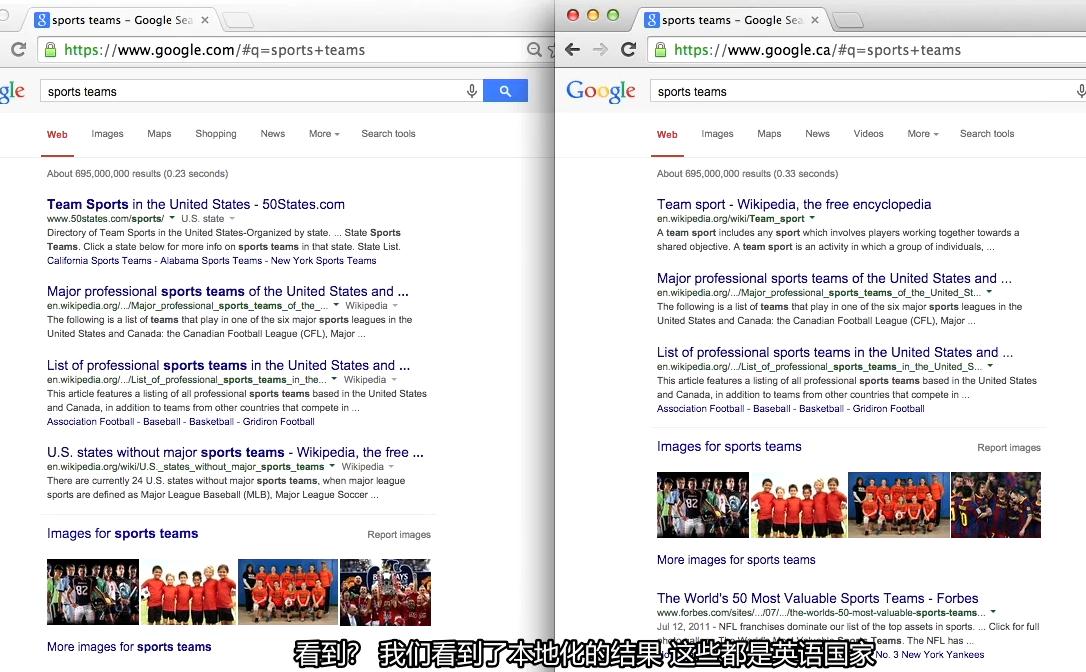1086x672 pixels.
Task: Click yellow minimize button of google.ca window
Action: [593, 15]
